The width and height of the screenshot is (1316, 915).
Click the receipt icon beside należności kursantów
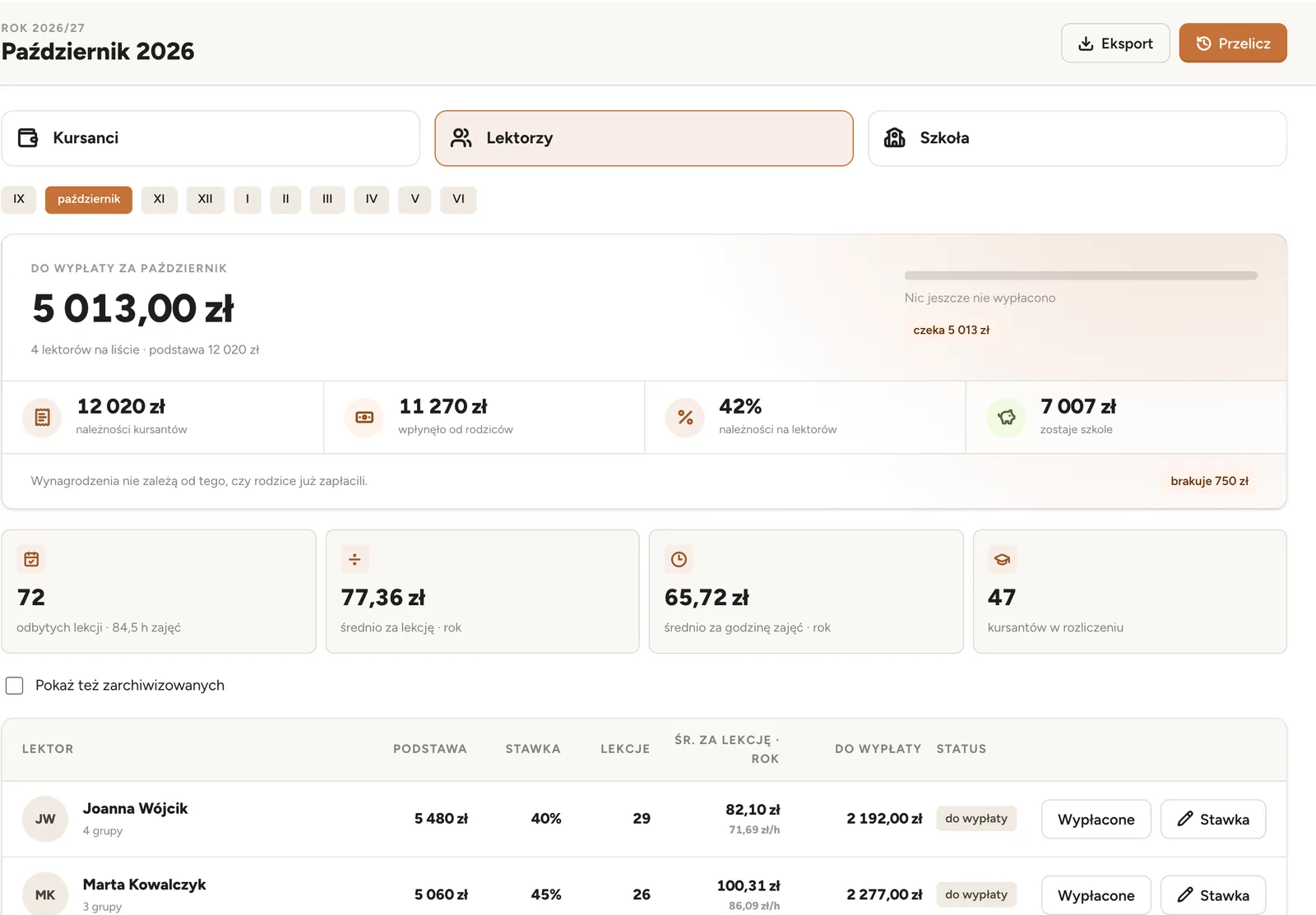pos(42,418)
